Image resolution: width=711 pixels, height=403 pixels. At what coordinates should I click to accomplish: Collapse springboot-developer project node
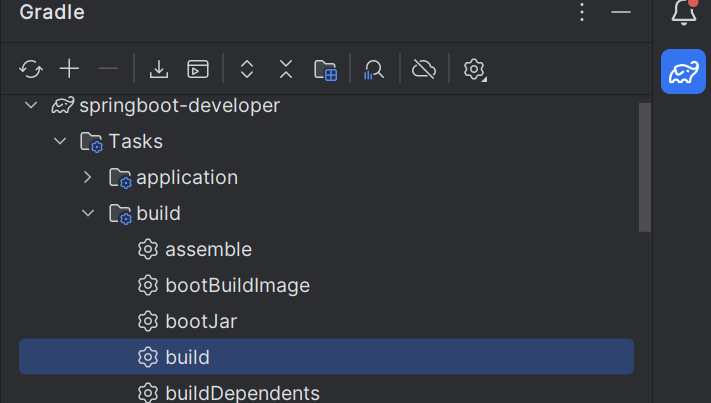coord(31,105)
